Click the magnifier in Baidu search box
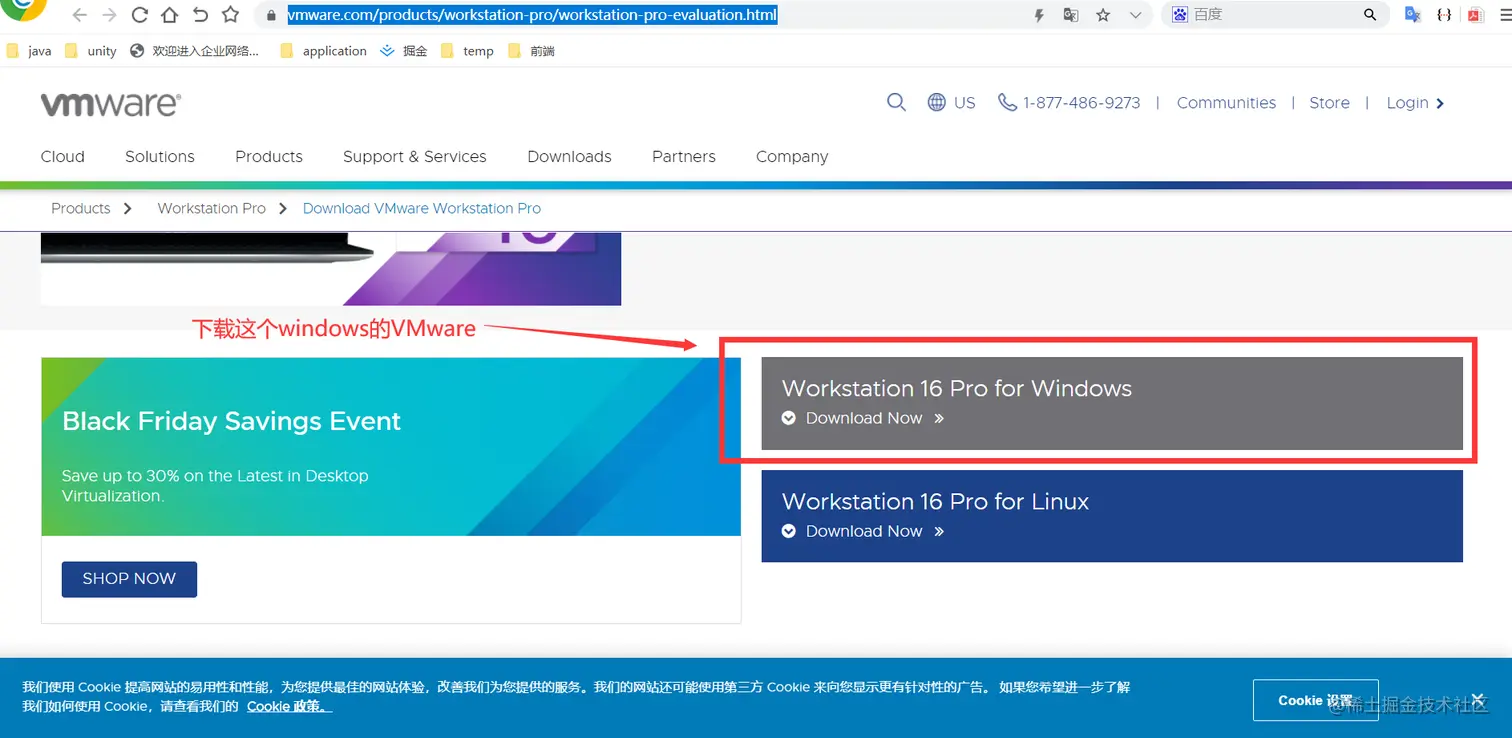This screenshot has width=1512, height=738. (x=1370, y=15)
